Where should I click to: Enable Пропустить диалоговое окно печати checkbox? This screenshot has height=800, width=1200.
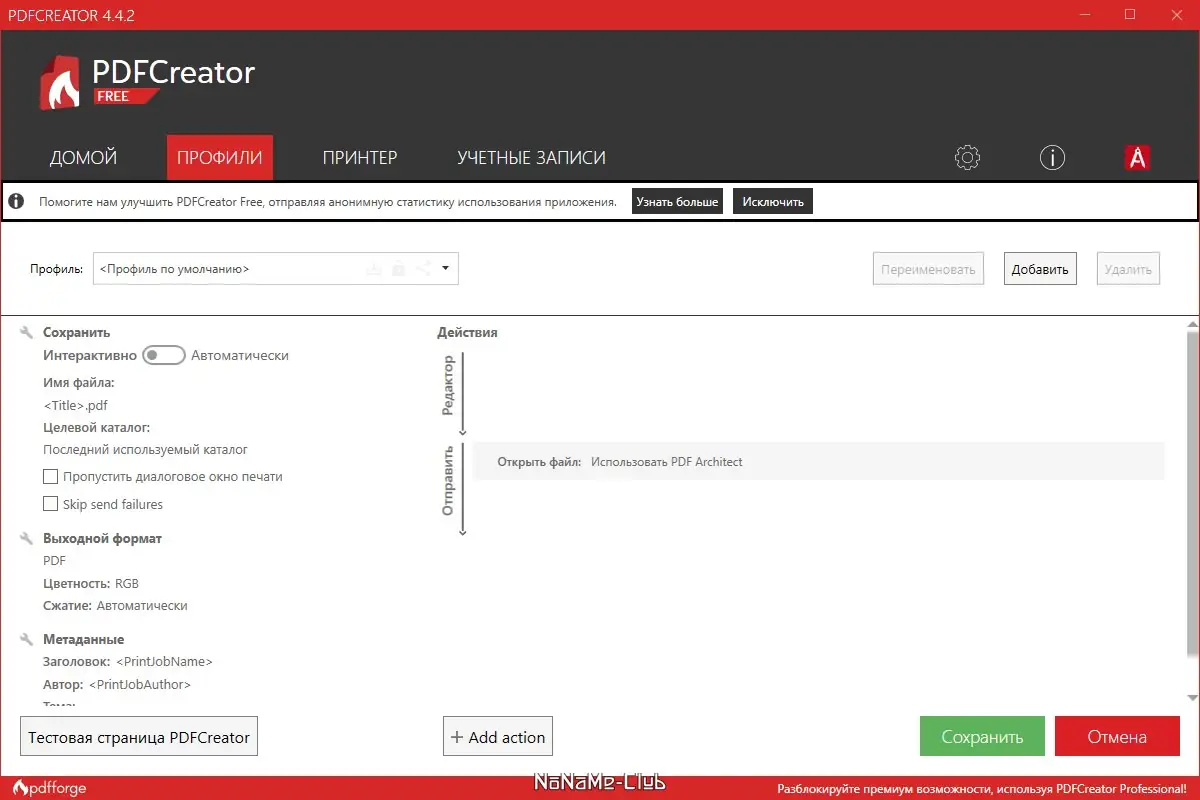[50, 477]
